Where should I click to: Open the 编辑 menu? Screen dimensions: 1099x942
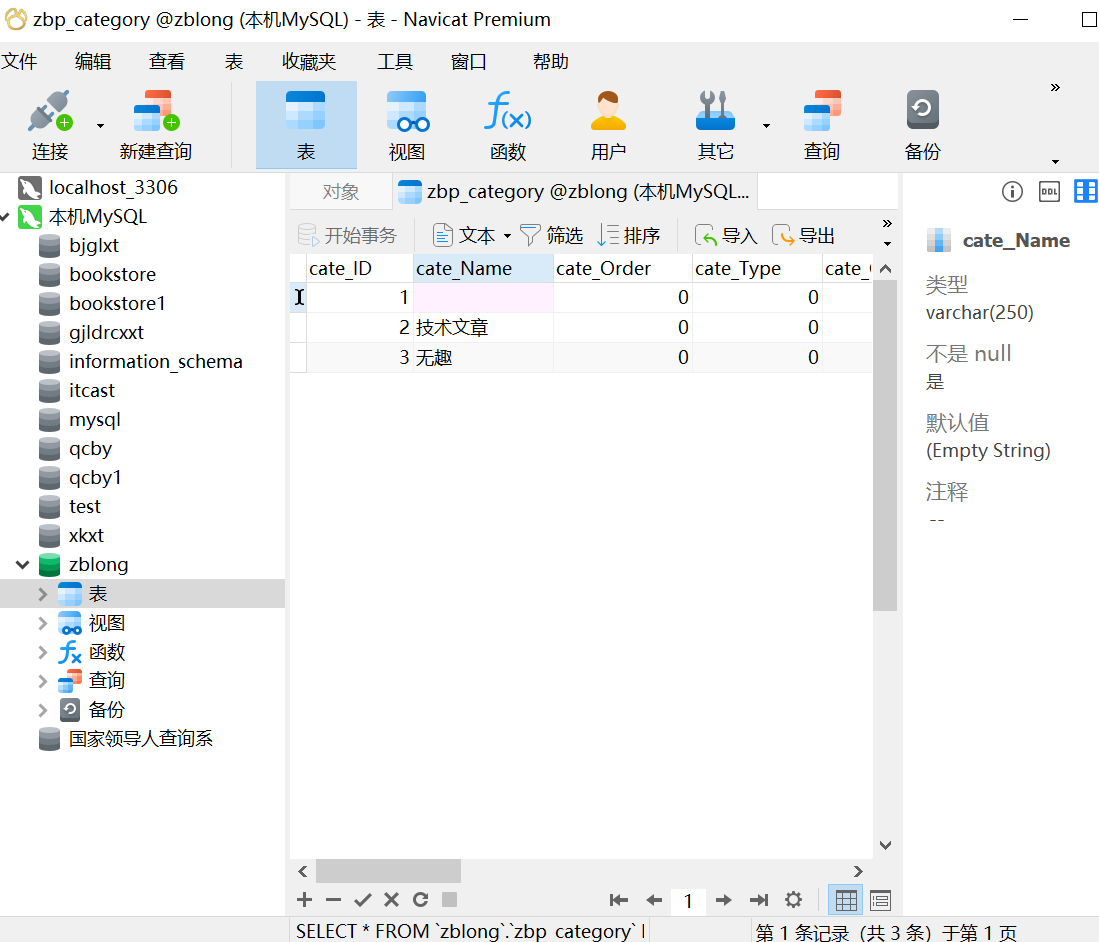point(93,62)
